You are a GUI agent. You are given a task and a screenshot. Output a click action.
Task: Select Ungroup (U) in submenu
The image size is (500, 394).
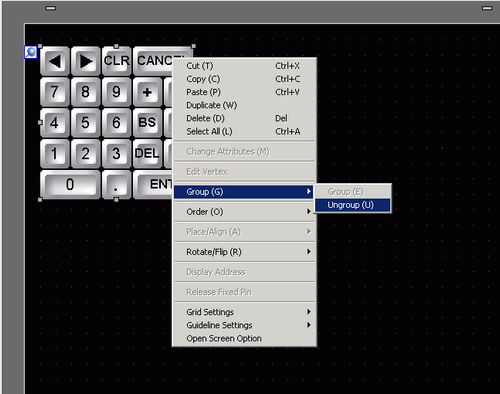[353, 205]
